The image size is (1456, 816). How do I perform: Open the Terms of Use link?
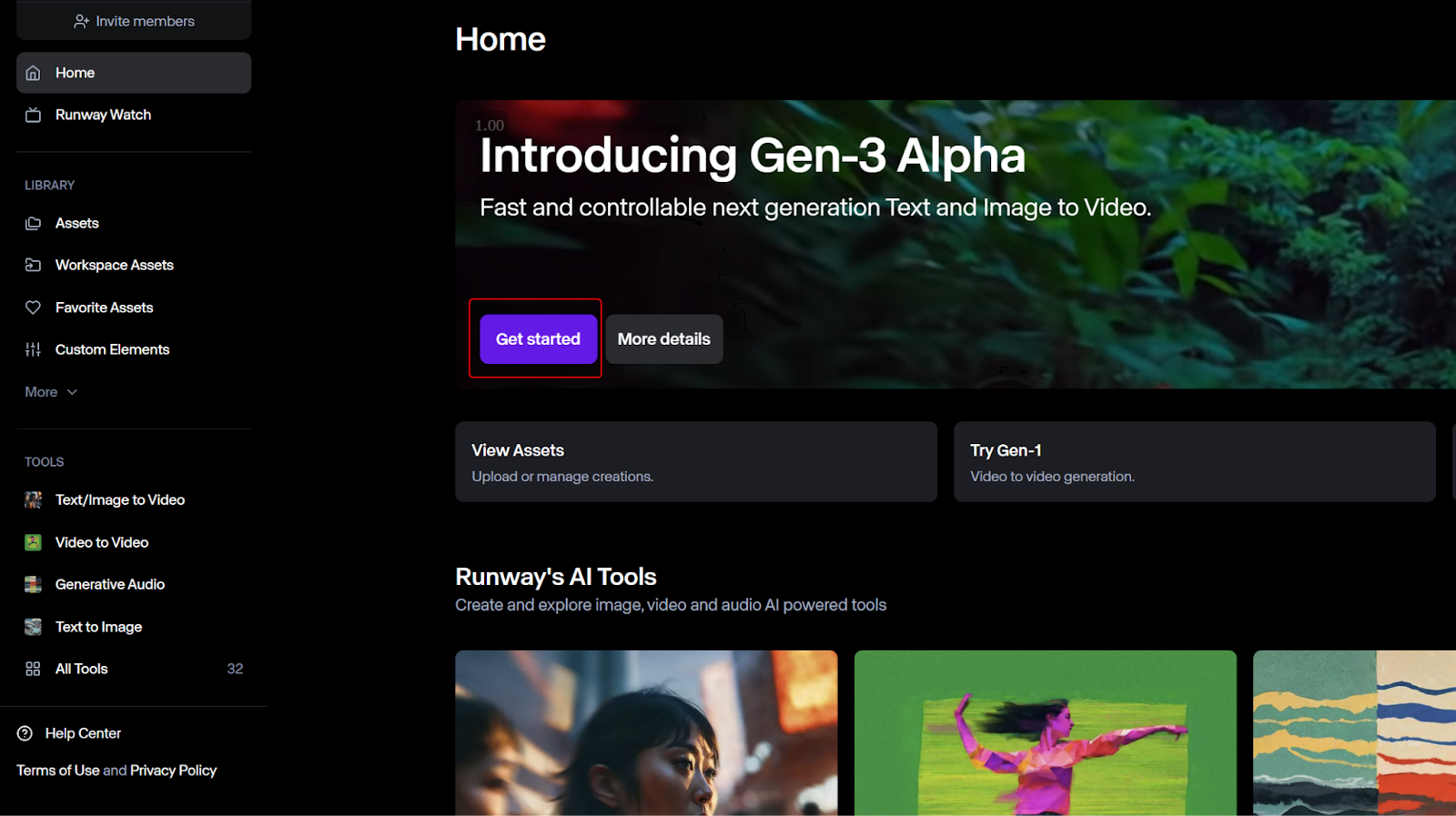coord(58,771)
